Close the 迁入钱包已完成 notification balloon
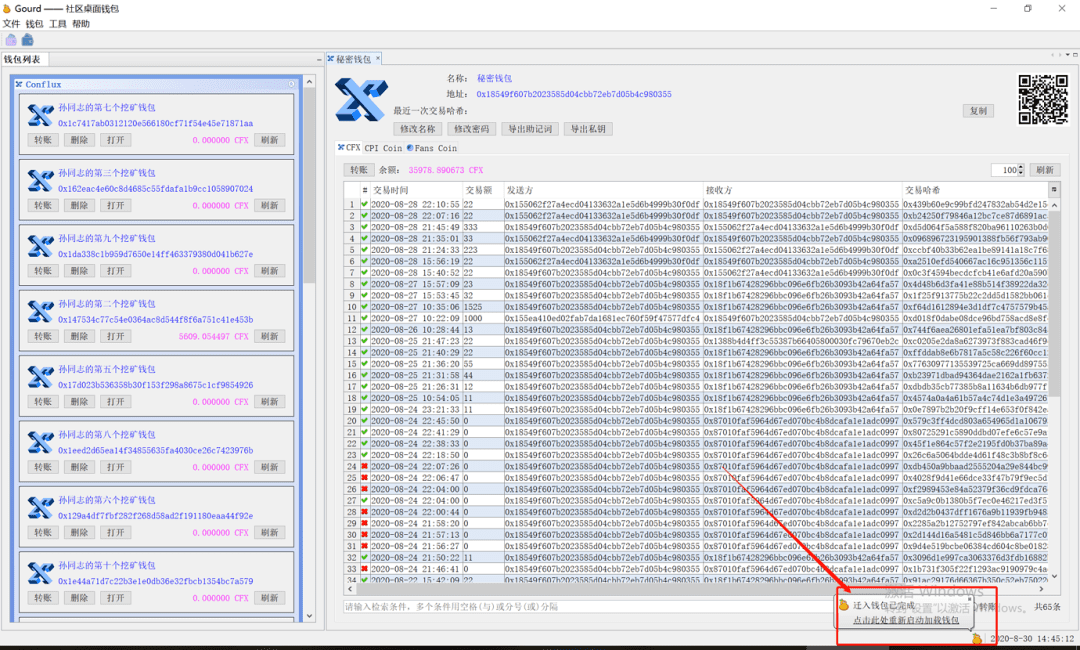The image size is (1080, 650). click(x=969, y=598)
